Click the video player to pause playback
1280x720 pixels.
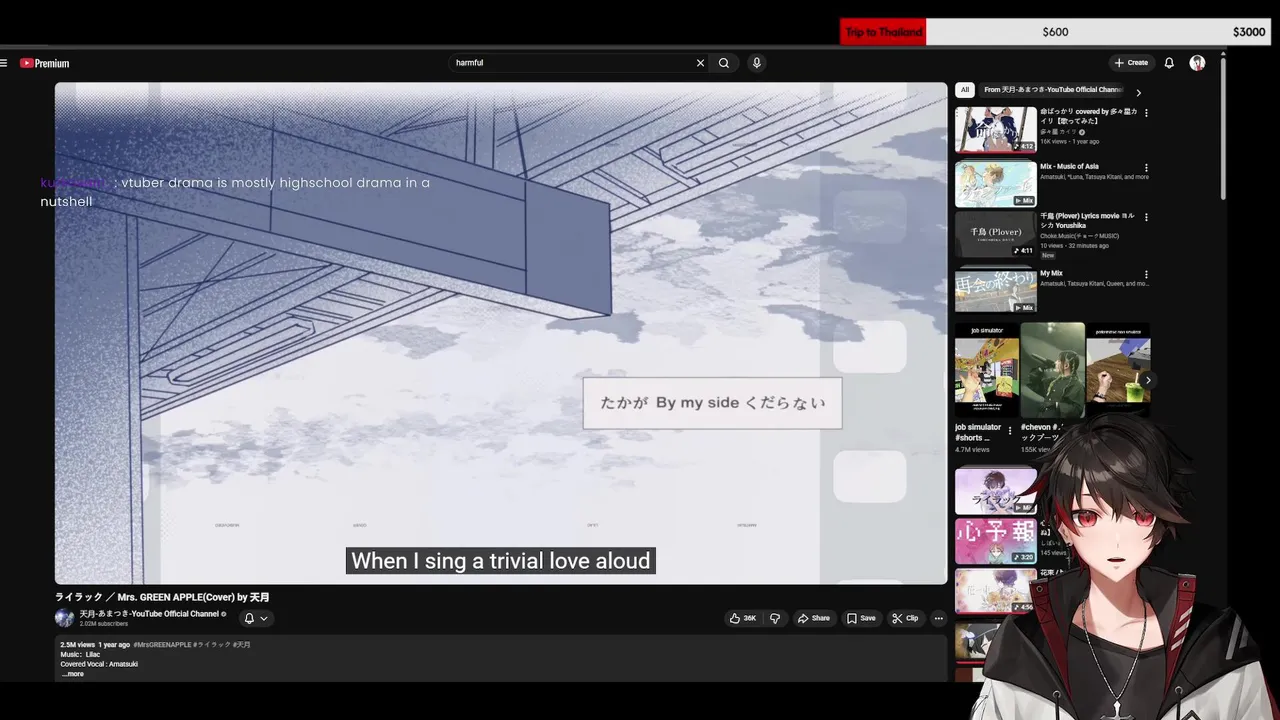(500, 333)
